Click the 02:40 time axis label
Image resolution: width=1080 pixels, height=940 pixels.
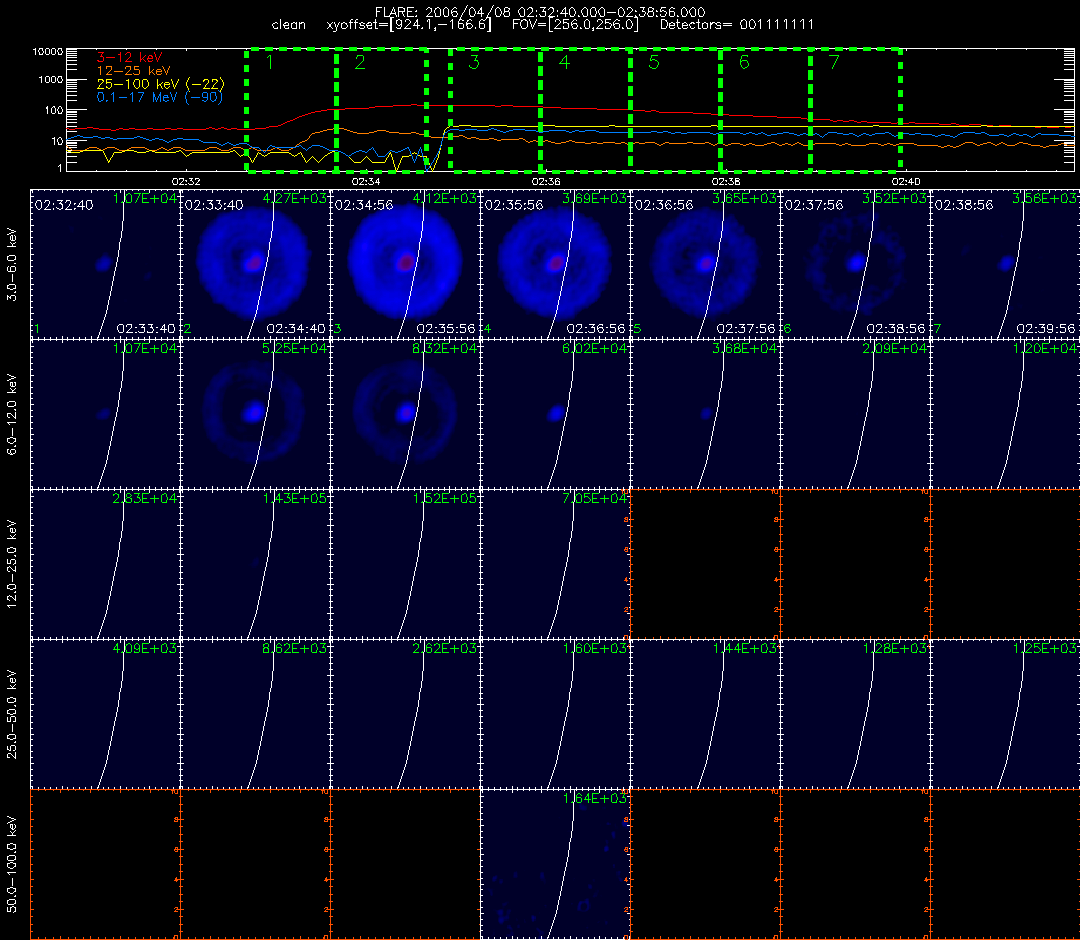click(905, 182)
